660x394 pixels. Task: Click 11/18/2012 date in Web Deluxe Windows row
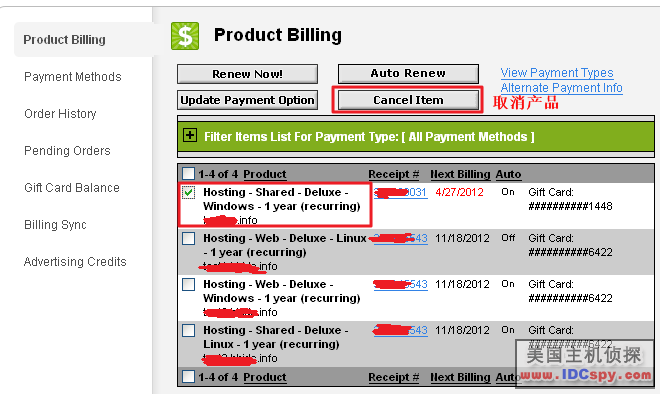[x=462, y=284]
